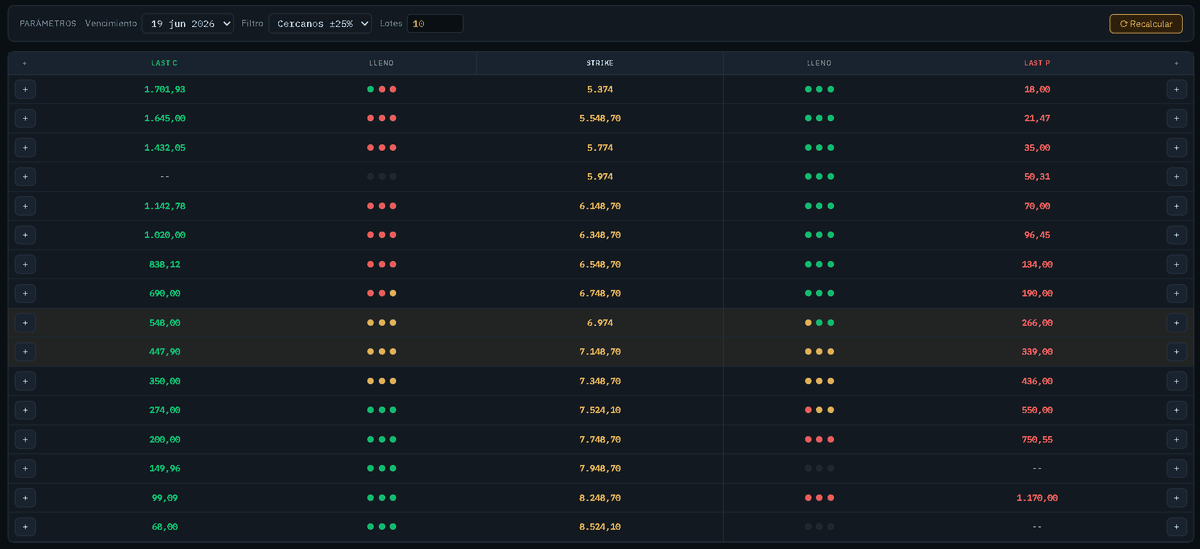Click the Recalcular button
Image resolution: width=1200 pixels, height=549 pixels.
[1146, 23]
